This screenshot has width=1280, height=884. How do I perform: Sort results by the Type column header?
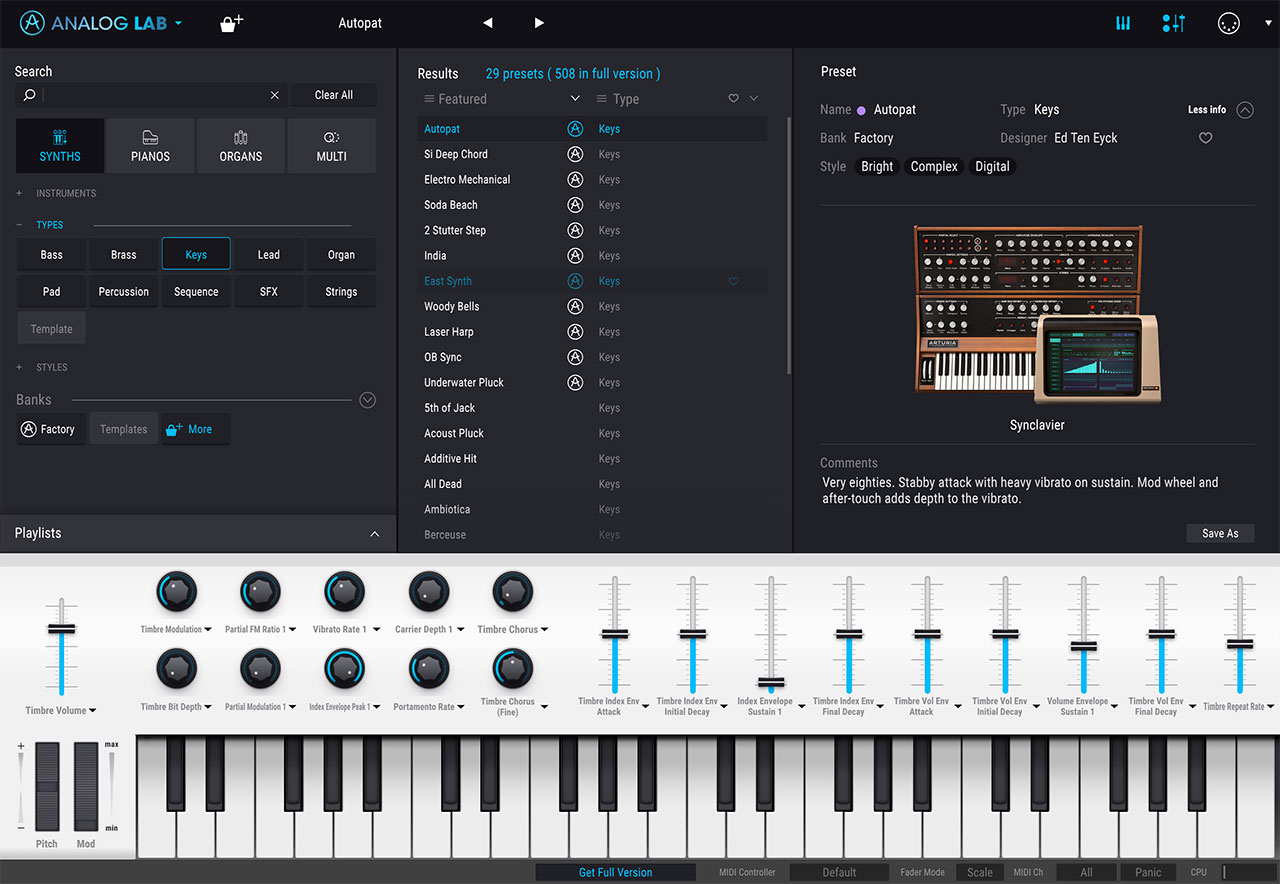tap(626, 99)
